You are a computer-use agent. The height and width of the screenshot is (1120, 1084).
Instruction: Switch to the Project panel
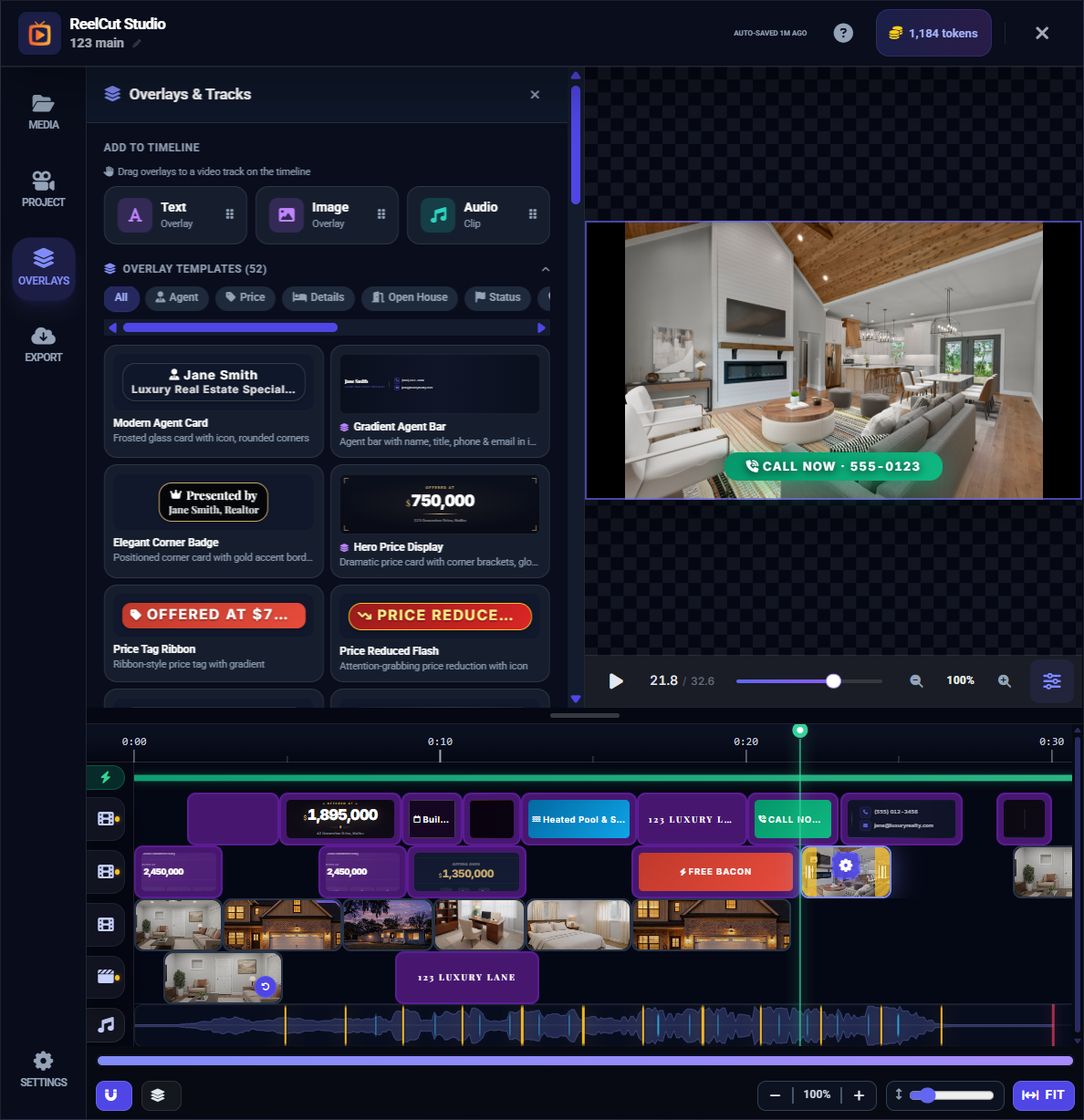(43, 188)
